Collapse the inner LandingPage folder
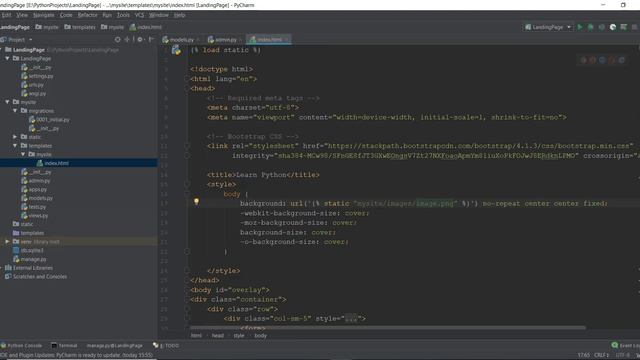The height and width of the screenshot is (360, 640). pyautogui.click(x=7, y=58)
